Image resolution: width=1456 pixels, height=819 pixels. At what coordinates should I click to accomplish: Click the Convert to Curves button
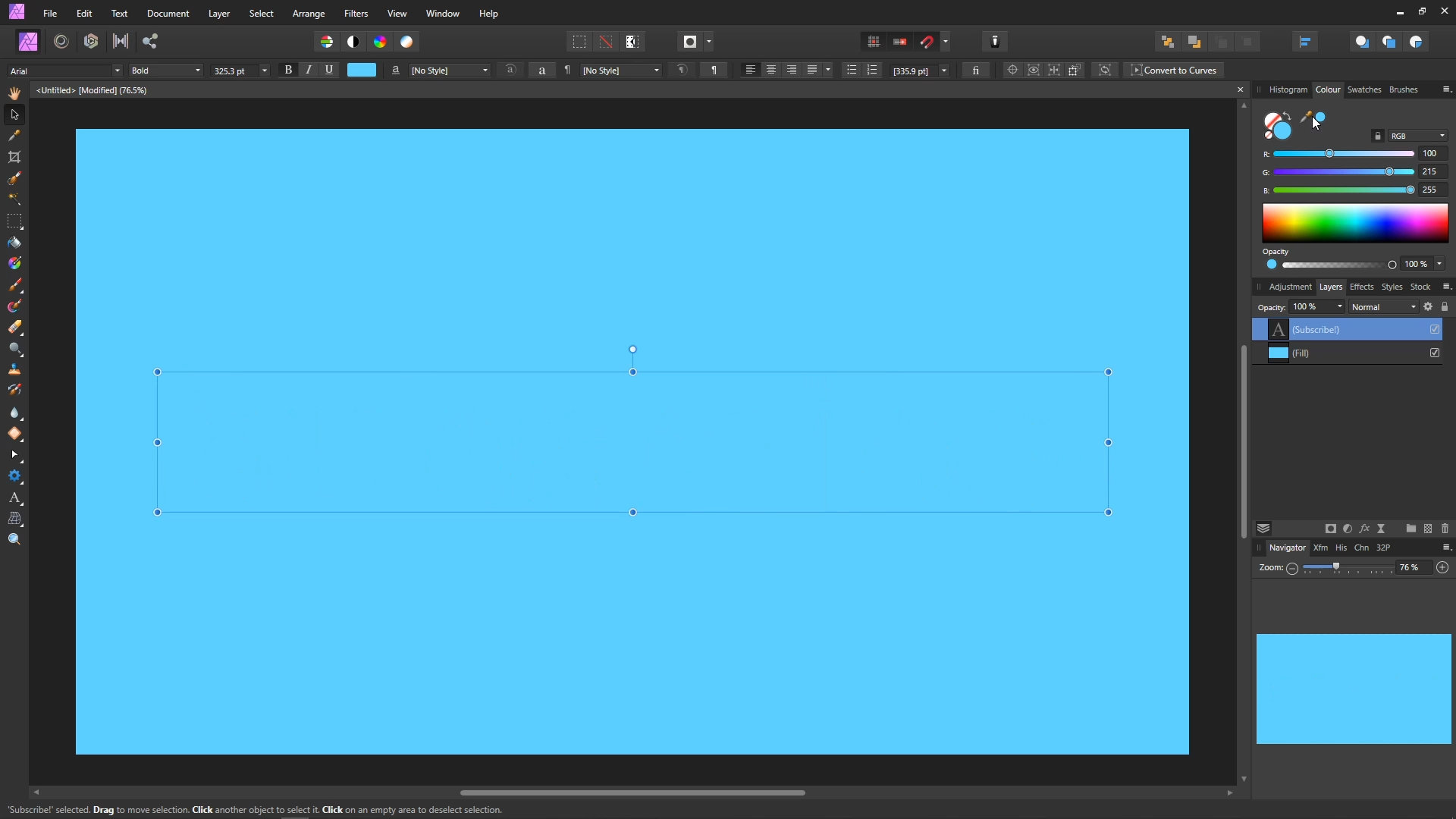click(1174, 70)
